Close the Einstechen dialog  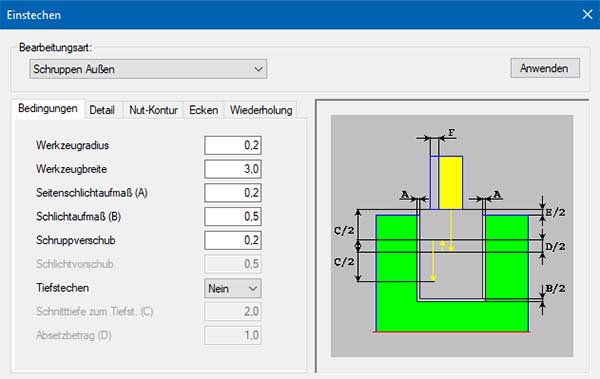coord(587,15)
